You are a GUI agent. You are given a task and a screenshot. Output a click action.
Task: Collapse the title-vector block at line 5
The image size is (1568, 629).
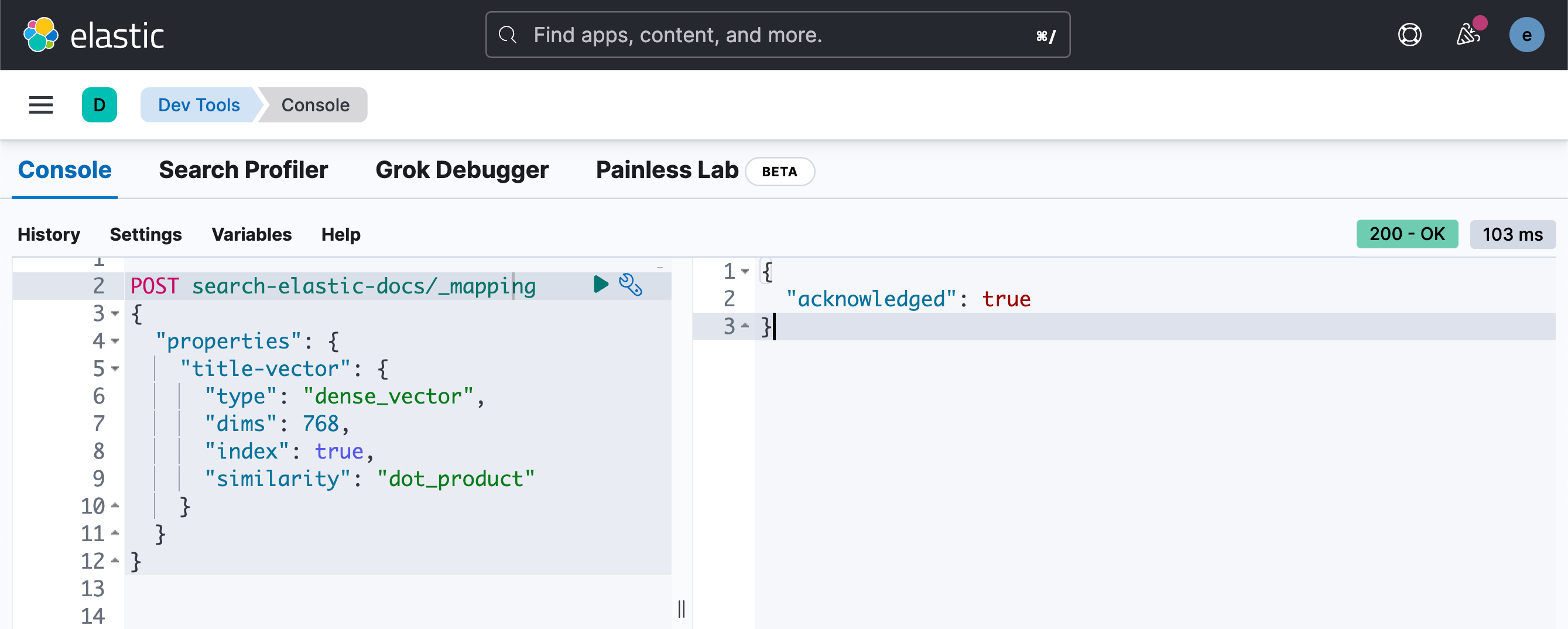click(x=115, y=369)
